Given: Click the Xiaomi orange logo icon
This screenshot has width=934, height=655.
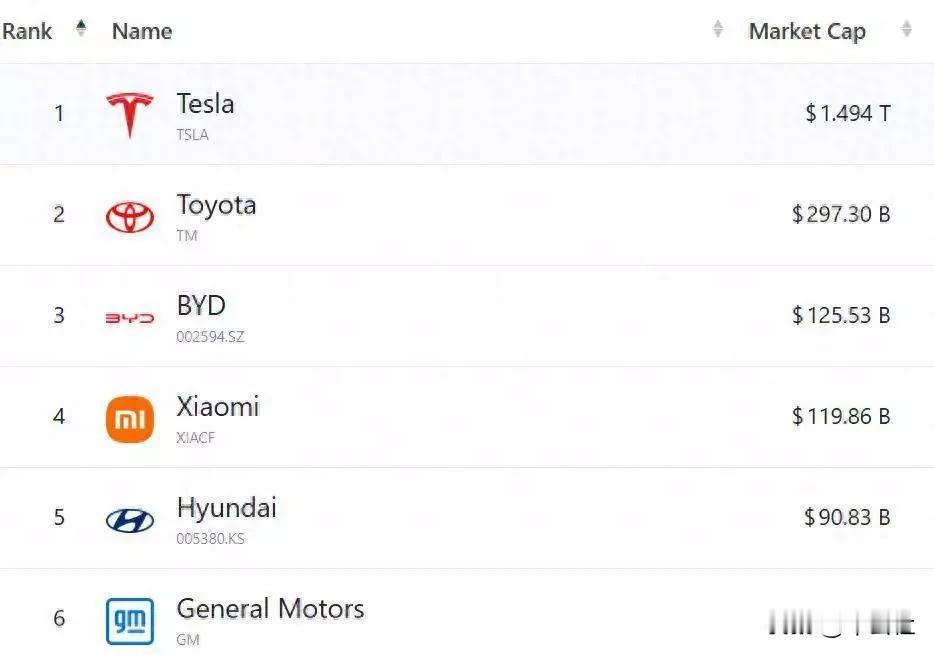Looking at the screenshot, I should (130, 419).
